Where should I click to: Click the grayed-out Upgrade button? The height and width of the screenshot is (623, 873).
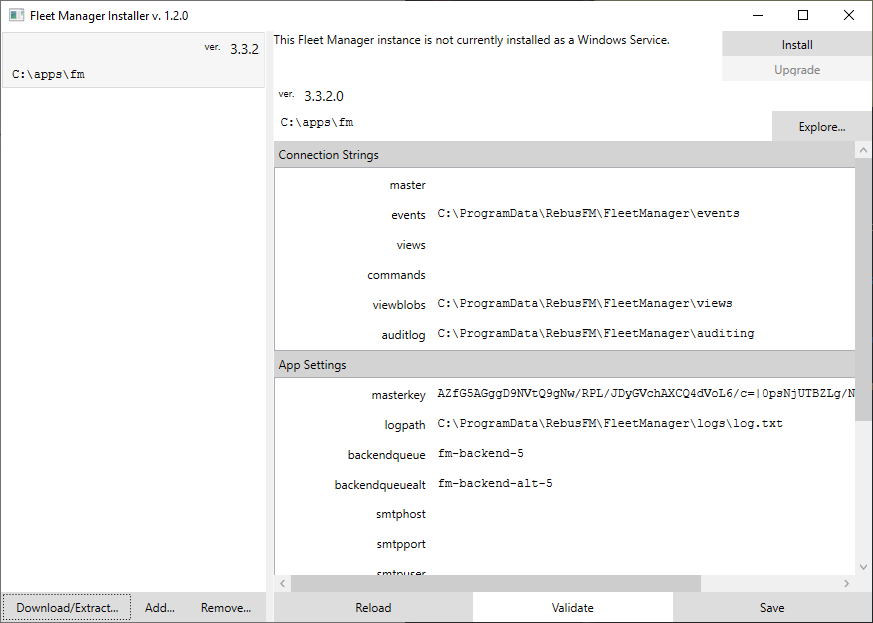tap(797, 70)
